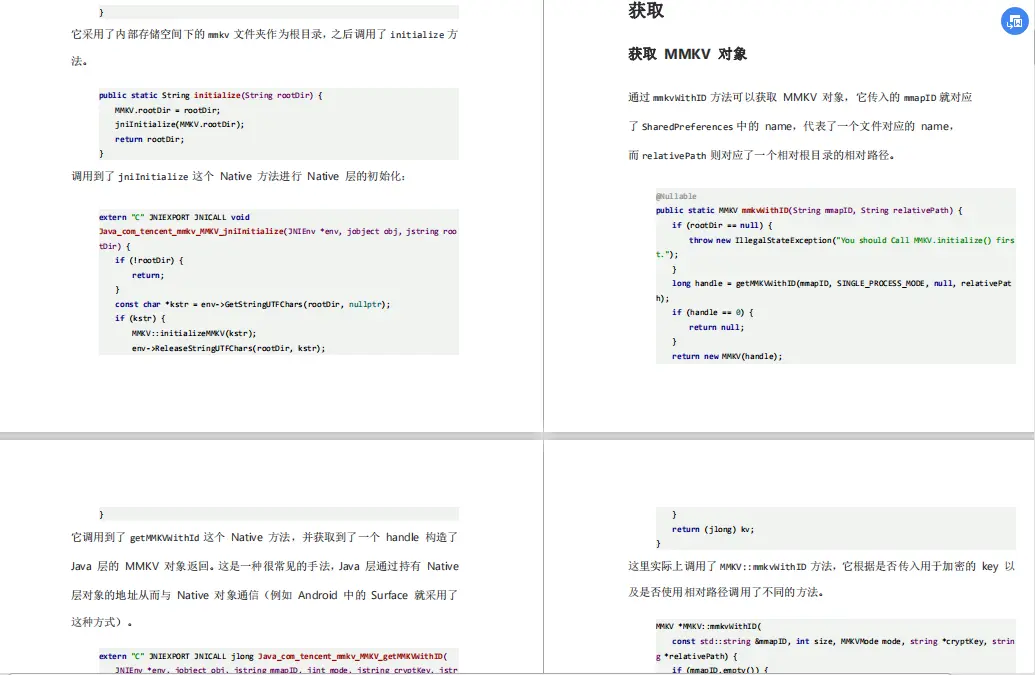
Task: Click code line "long handle = getMMKVWithID(mmapID"
Action: [842, 283]
